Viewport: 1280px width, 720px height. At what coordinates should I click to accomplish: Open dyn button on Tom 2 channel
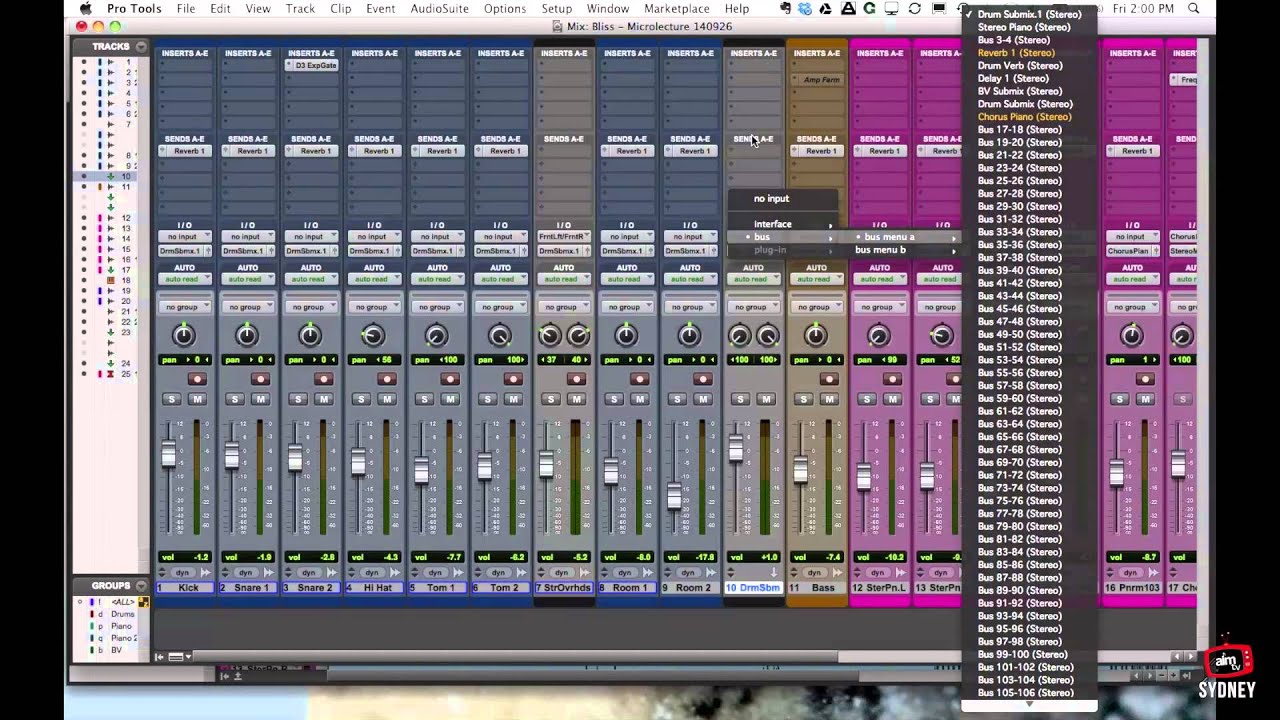(x=498, y=573)
